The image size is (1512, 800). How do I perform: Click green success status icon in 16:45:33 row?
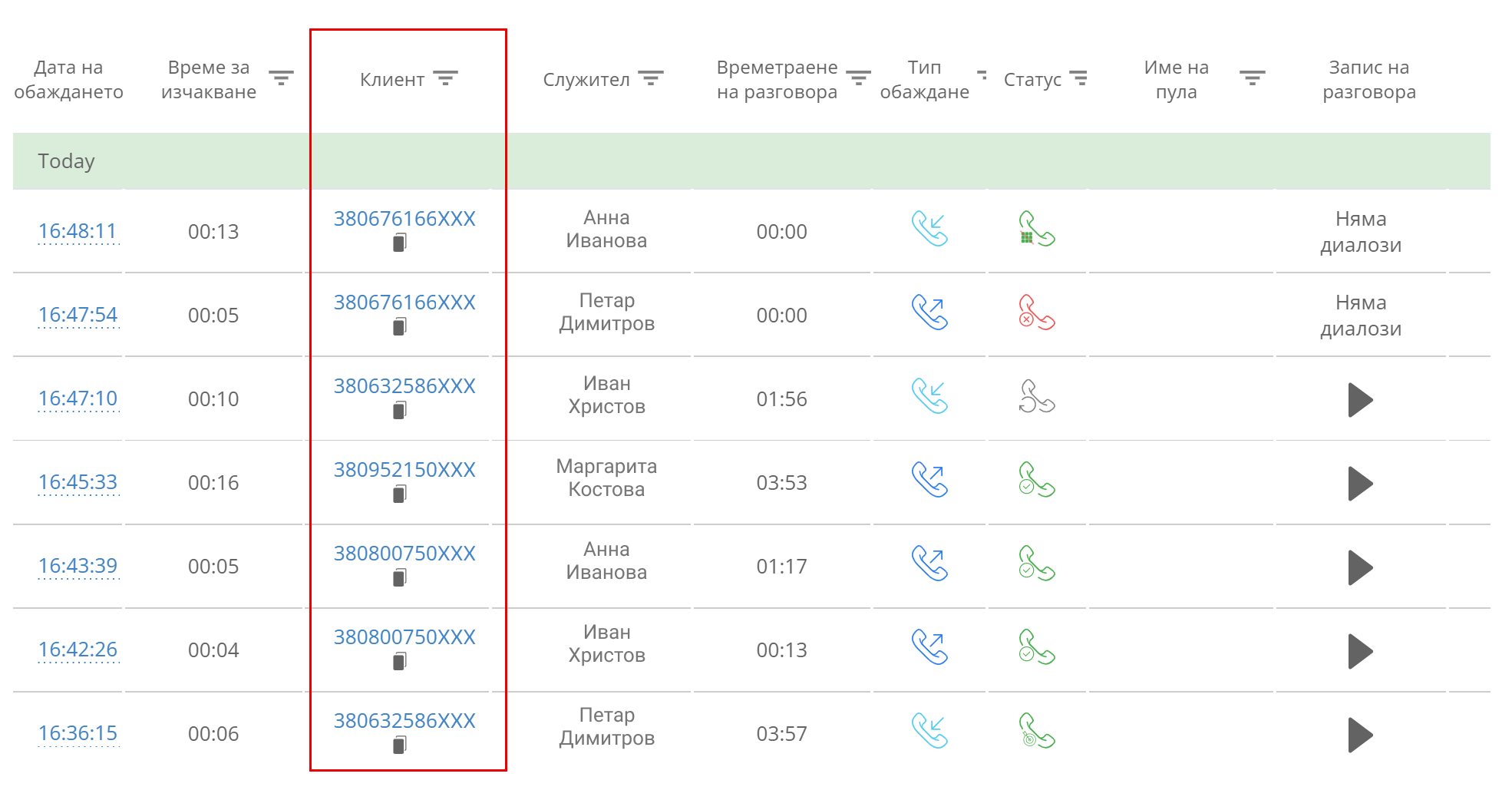[1037, 480]
